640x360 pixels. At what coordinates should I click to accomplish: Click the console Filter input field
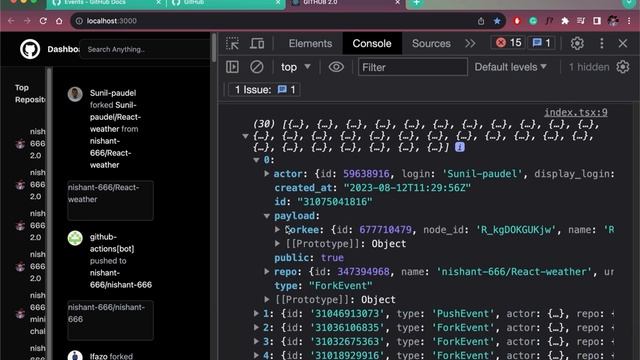[x=413, y=67]
